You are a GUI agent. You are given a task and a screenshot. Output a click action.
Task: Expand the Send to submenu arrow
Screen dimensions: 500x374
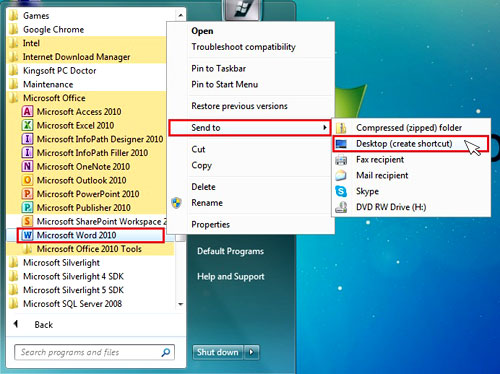pos(324,127)
